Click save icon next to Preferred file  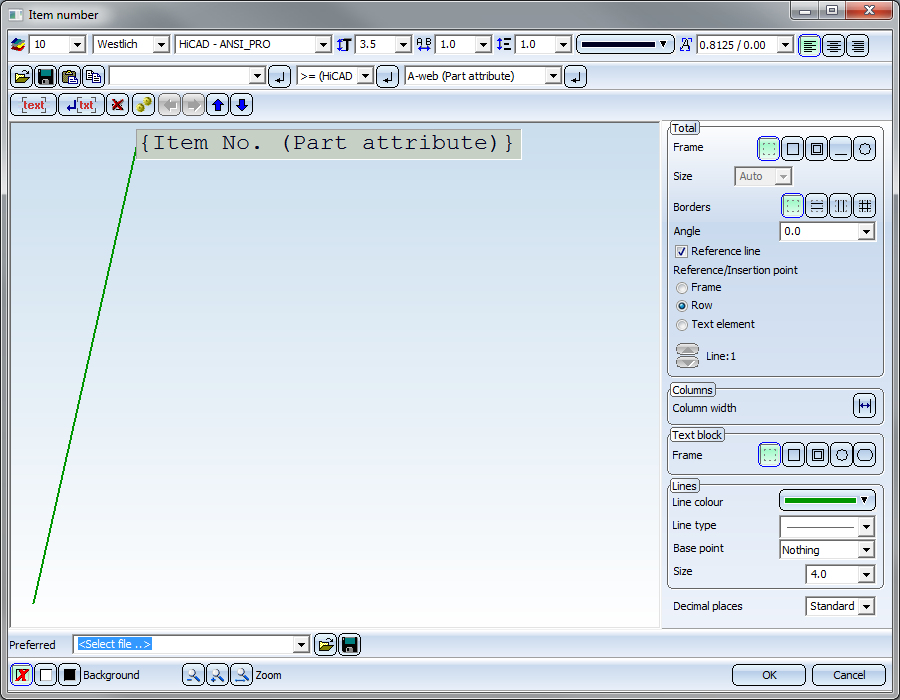(x=349, y=645)
